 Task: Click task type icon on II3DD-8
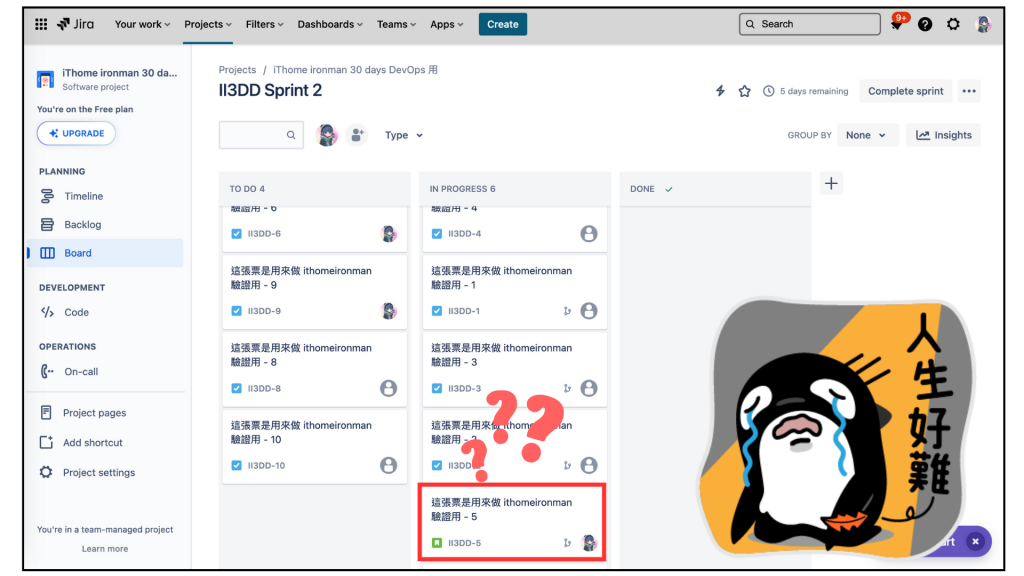236,388
